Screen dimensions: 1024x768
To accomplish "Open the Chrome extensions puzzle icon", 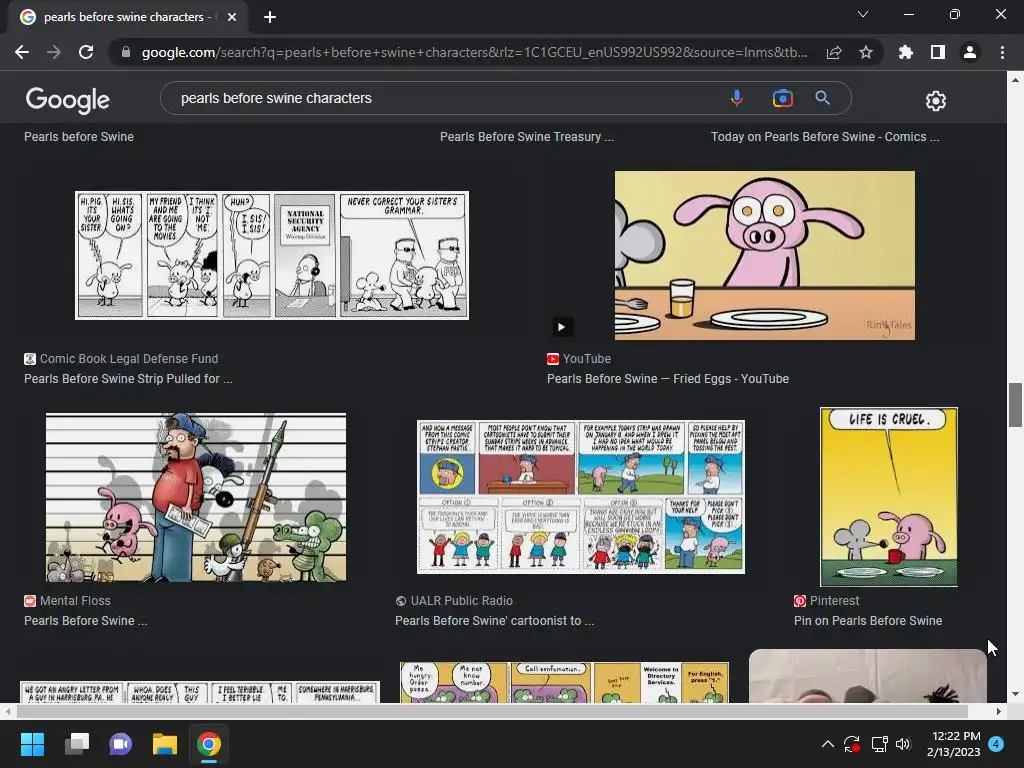I will (x=906, y=52).
